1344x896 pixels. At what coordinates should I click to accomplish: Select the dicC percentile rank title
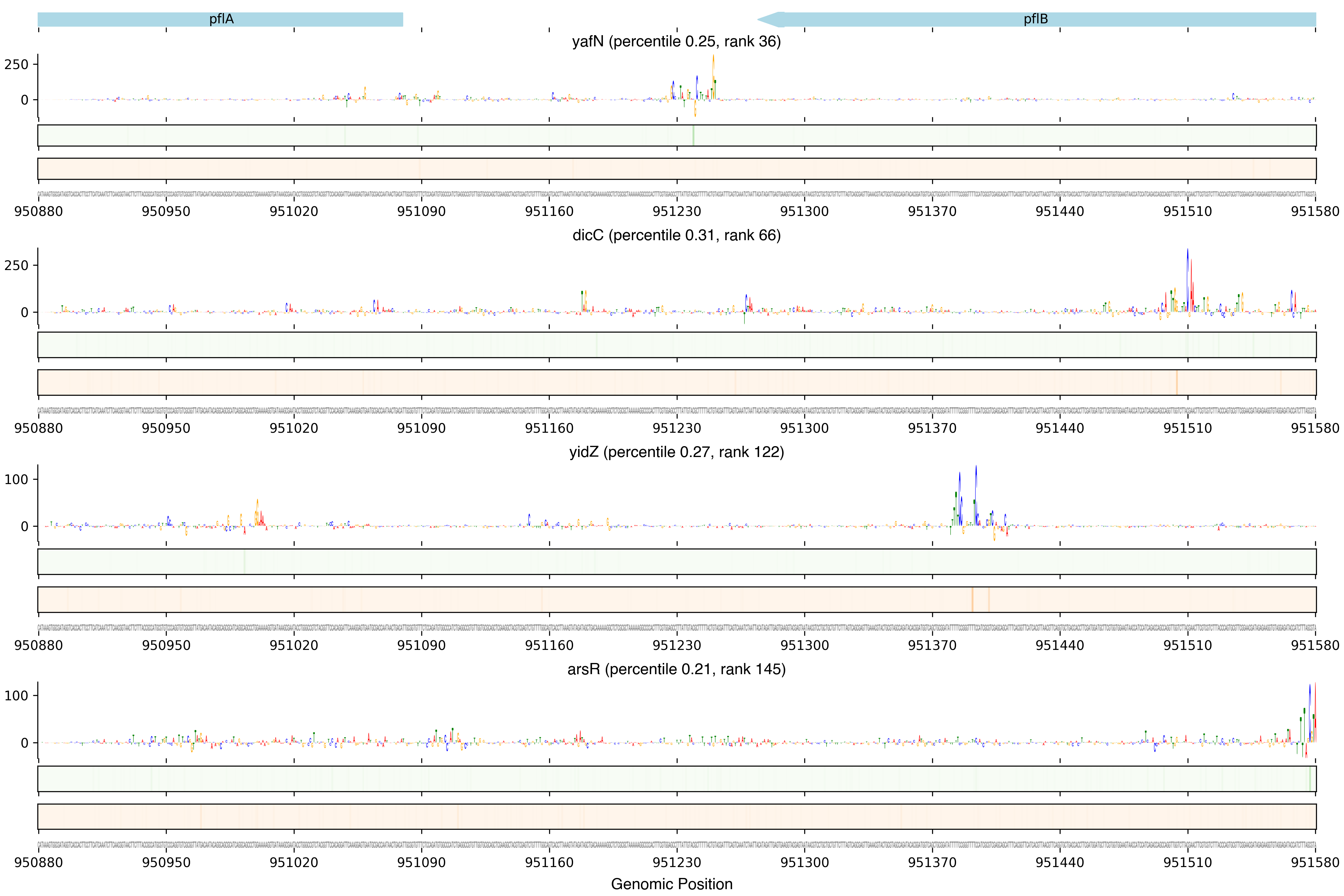tap(676, 236)
